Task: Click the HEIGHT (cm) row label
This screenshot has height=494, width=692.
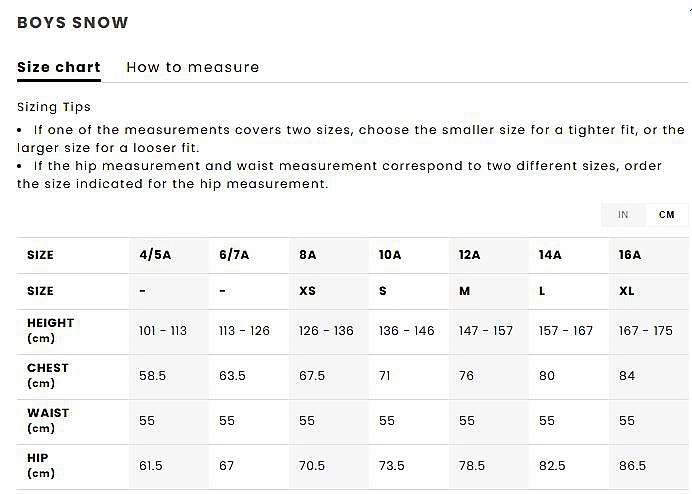Action: [x=50, y=331]
